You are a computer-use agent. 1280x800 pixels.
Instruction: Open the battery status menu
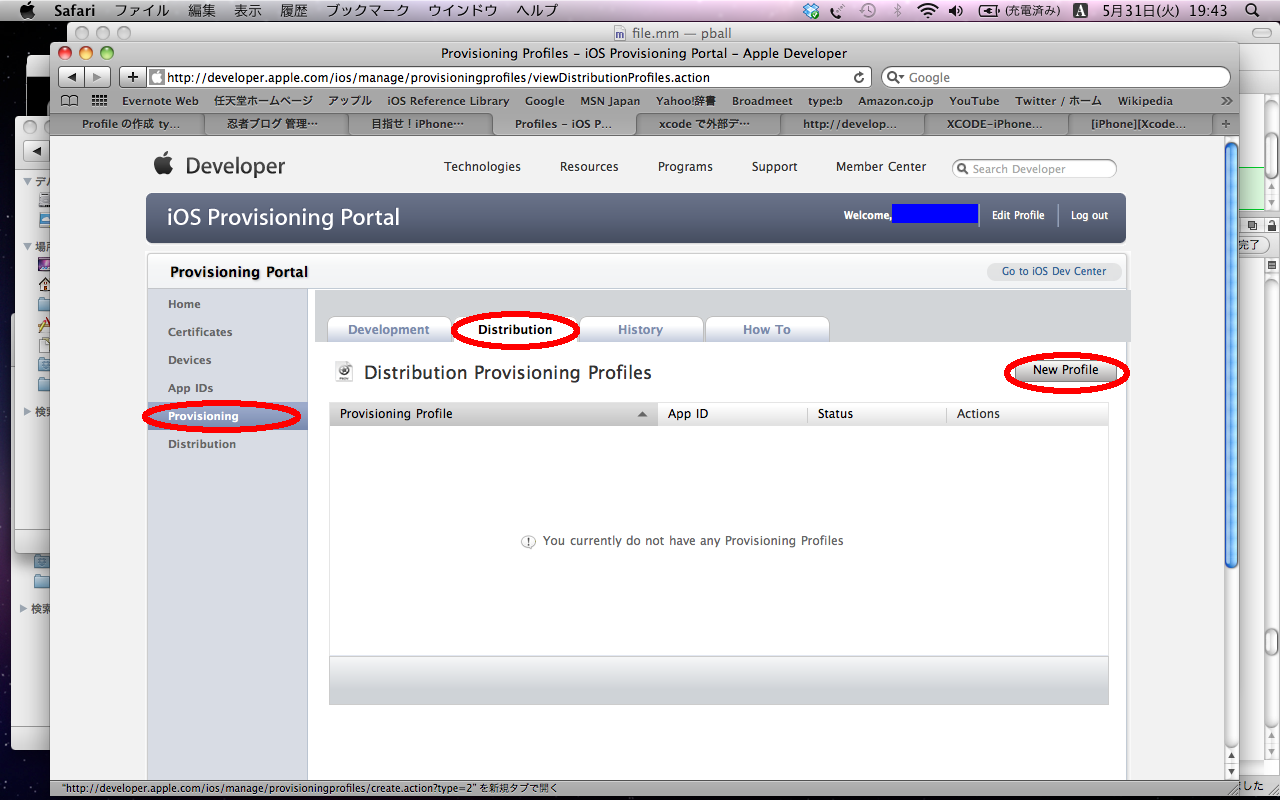point(1019,11)
